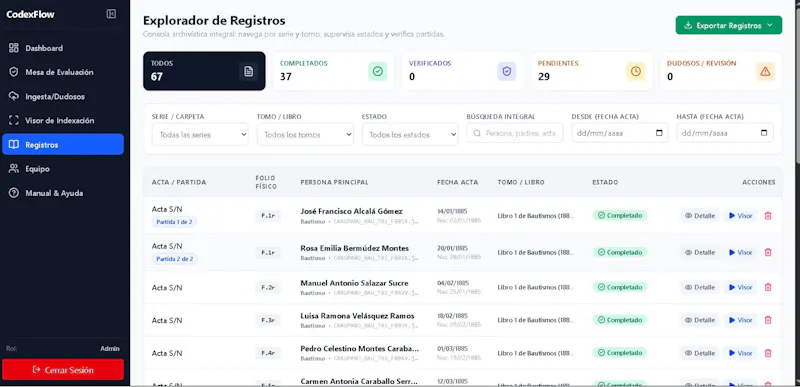Click date 14/01/1885 in first row
The height and width of the screenshot is (387, 800).
[x=453, y=211]
